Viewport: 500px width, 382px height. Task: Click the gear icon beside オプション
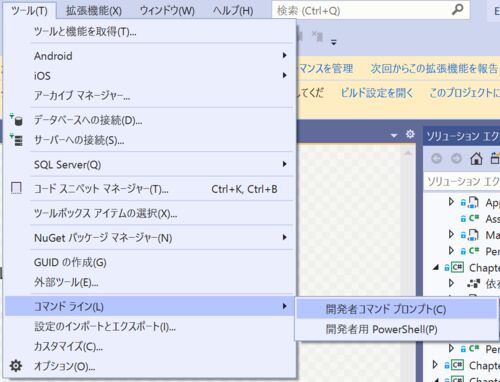click(16, 366)
